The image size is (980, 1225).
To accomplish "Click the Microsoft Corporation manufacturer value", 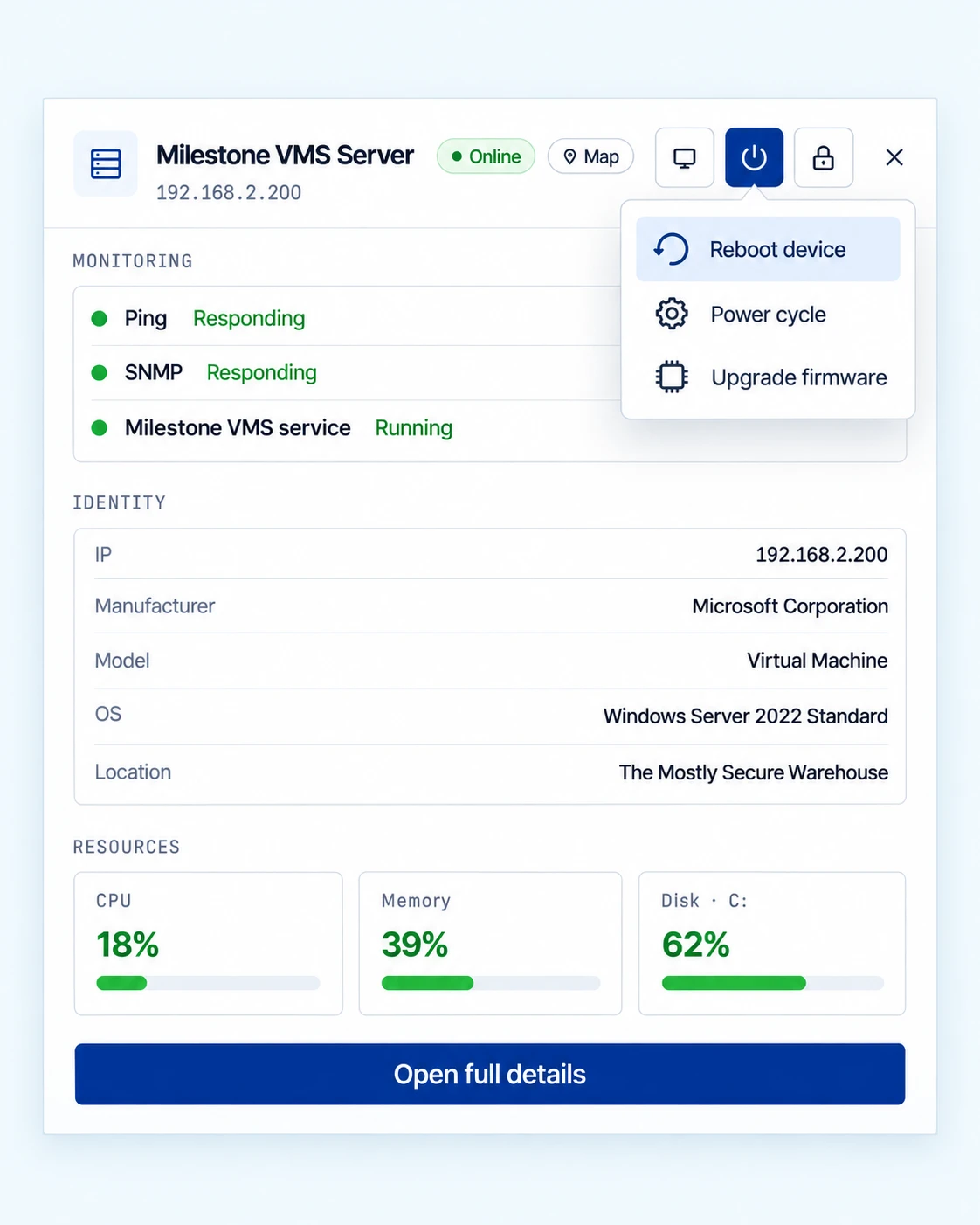I will (x=790, y=606).
